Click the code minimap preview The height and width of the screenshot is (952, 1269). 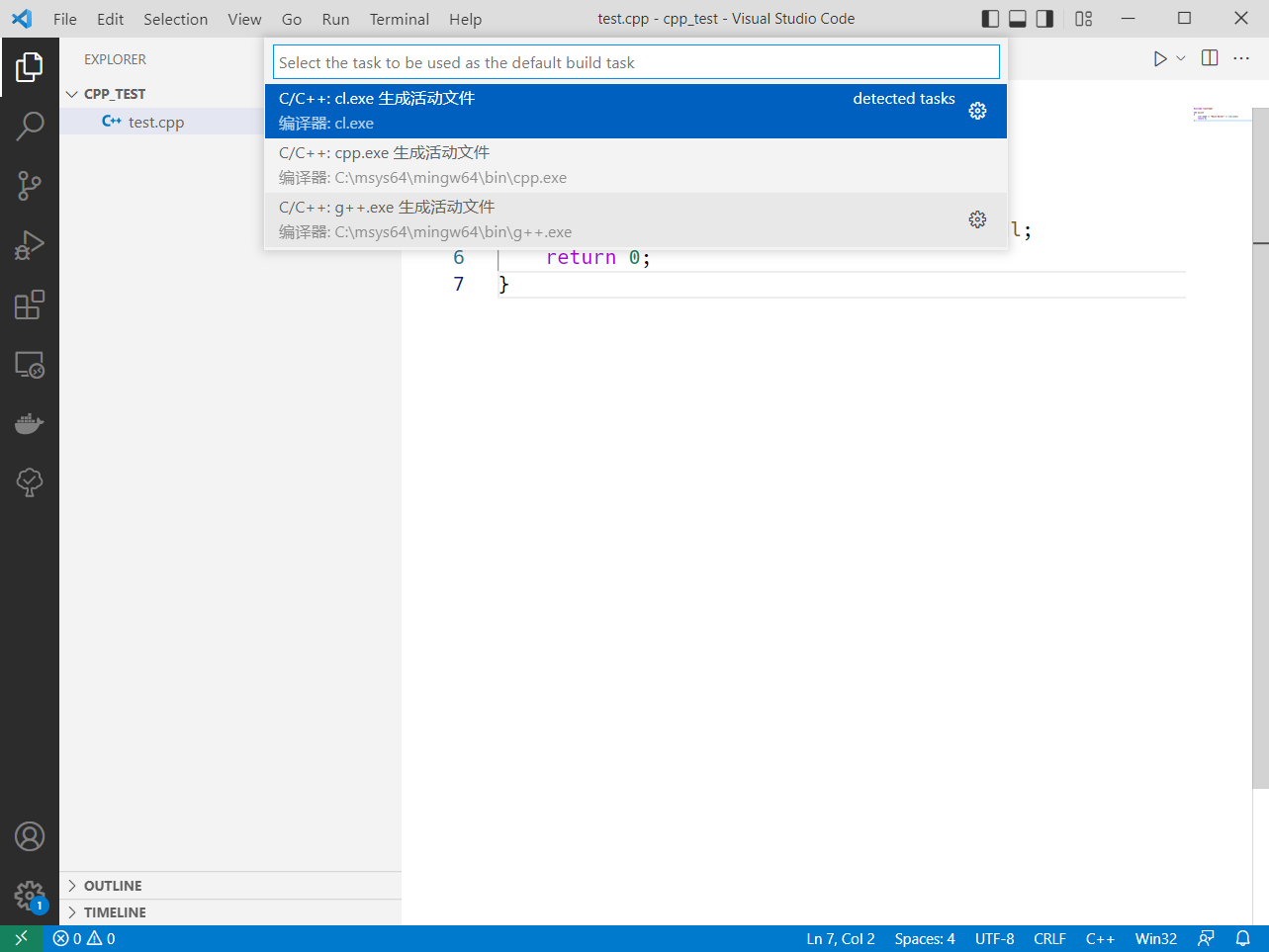click(x=1222, y=115)
